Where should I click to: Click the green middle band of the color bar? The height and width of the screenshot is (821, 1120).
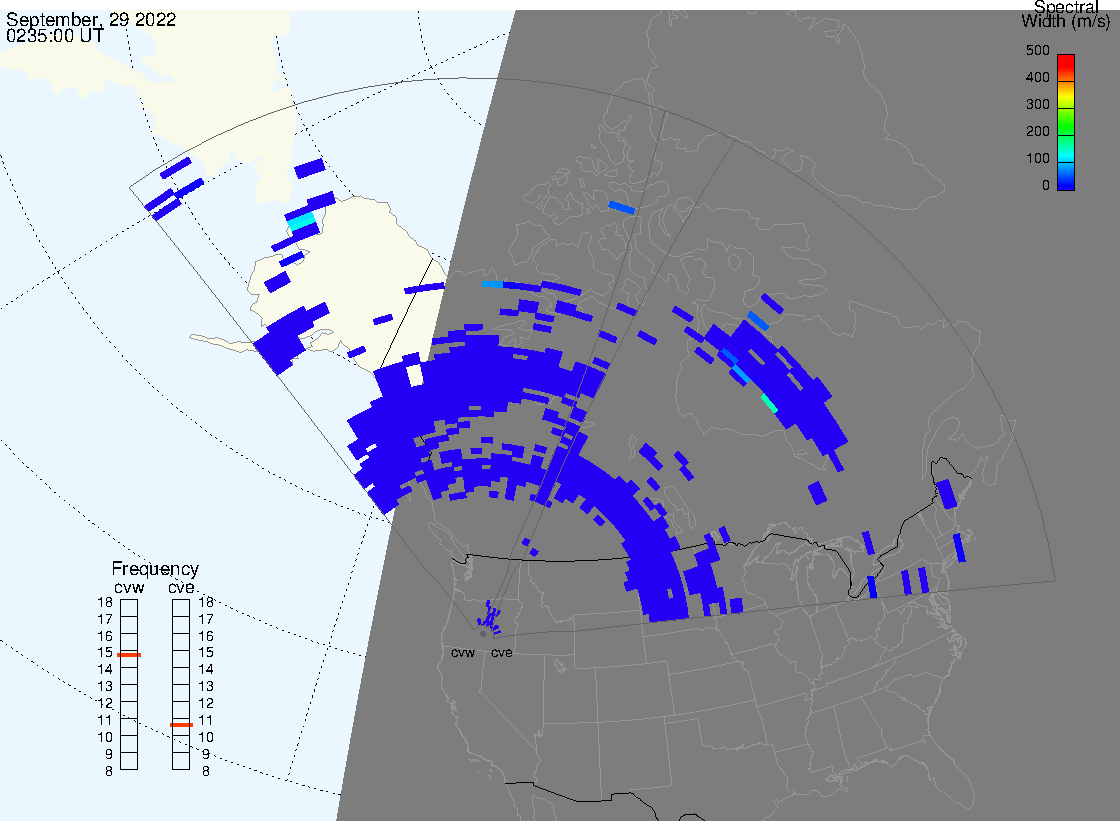(x=1066, y=121)
